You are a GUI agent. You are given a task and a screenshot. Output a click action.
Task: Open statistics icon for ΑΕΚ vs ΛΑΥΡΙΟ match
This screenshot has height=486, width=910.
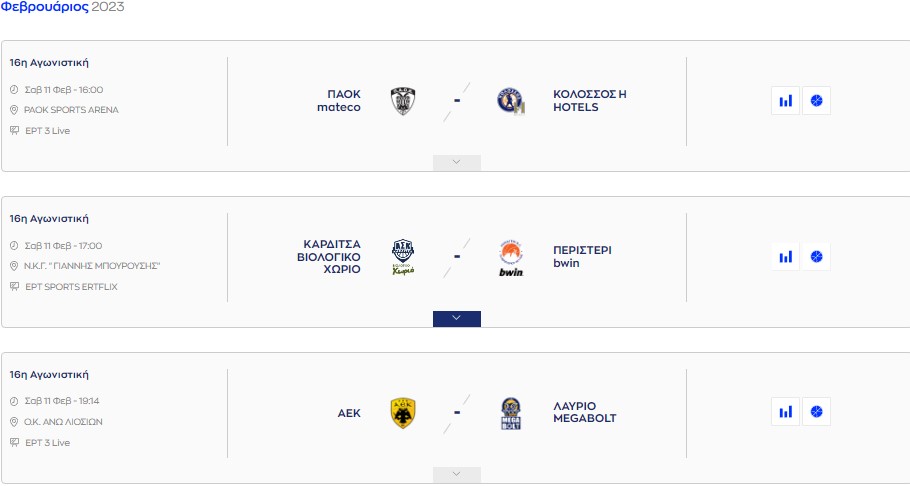(786, 411)
